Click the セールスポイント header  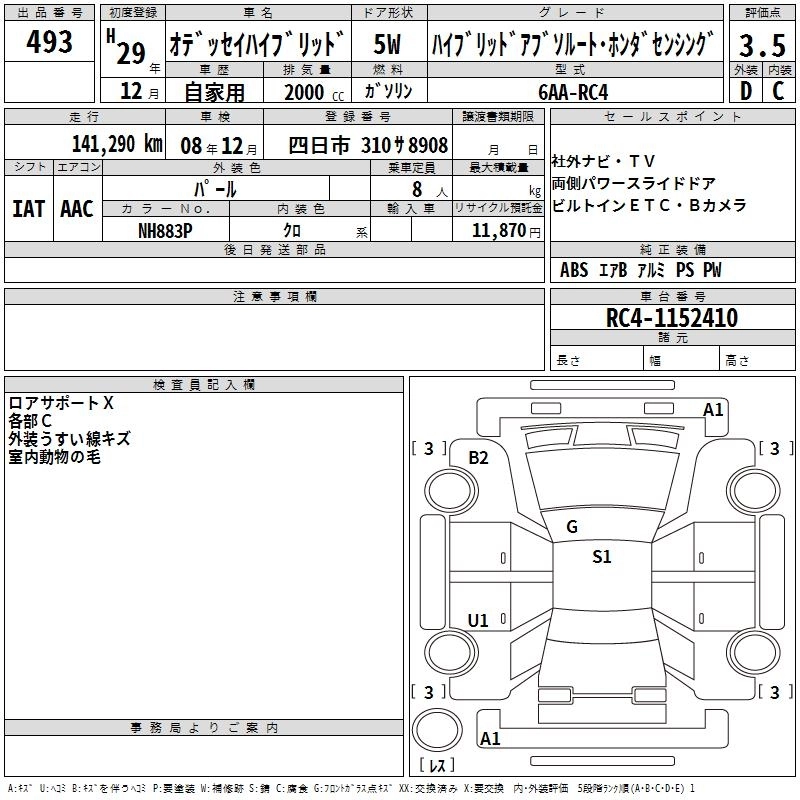pyautogui.click(x=672, y=116)
